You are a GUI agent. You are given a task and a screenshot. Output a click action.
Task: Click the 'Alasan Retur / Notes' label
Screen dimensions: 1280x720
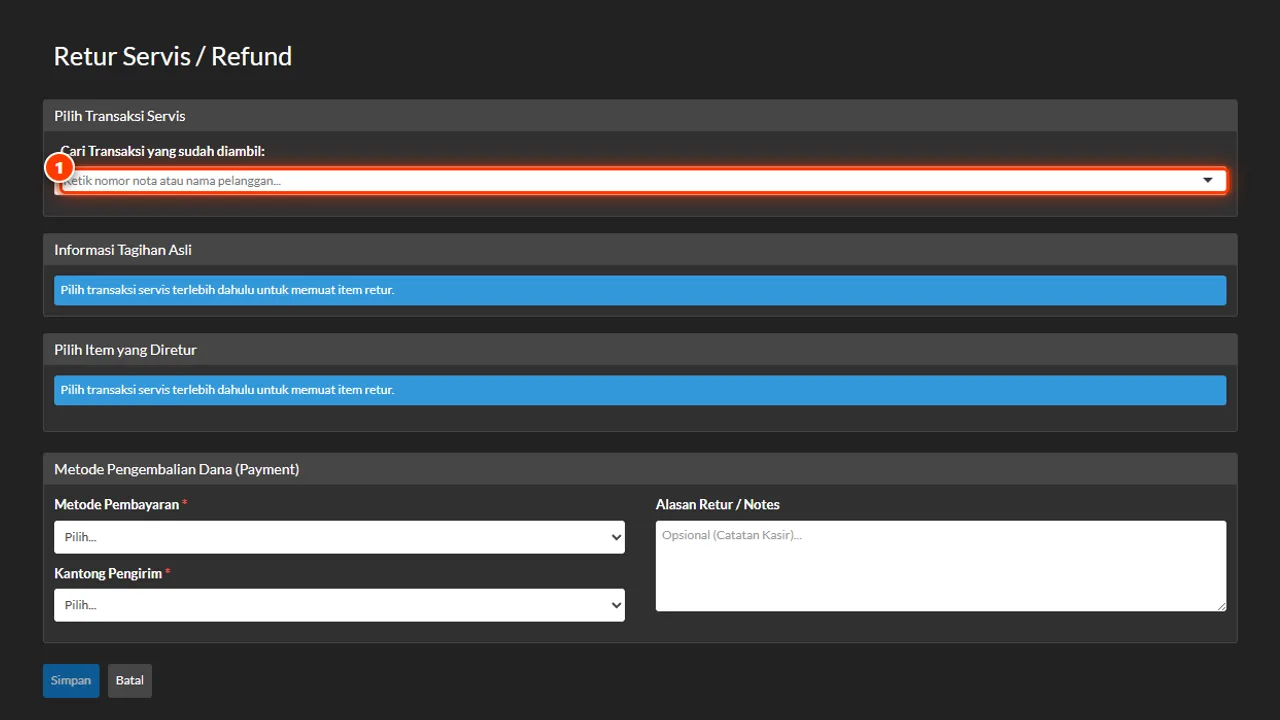pos(718,505)
